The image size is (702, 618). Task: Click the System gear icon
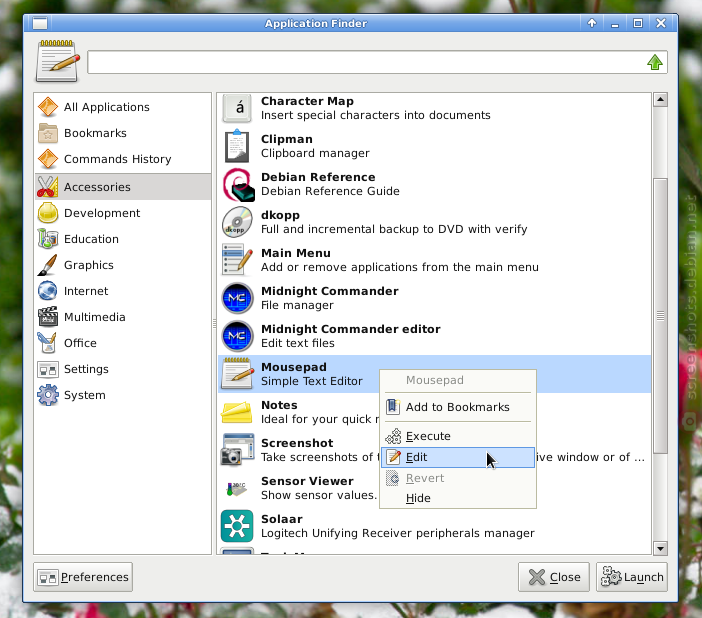(48, 395)
